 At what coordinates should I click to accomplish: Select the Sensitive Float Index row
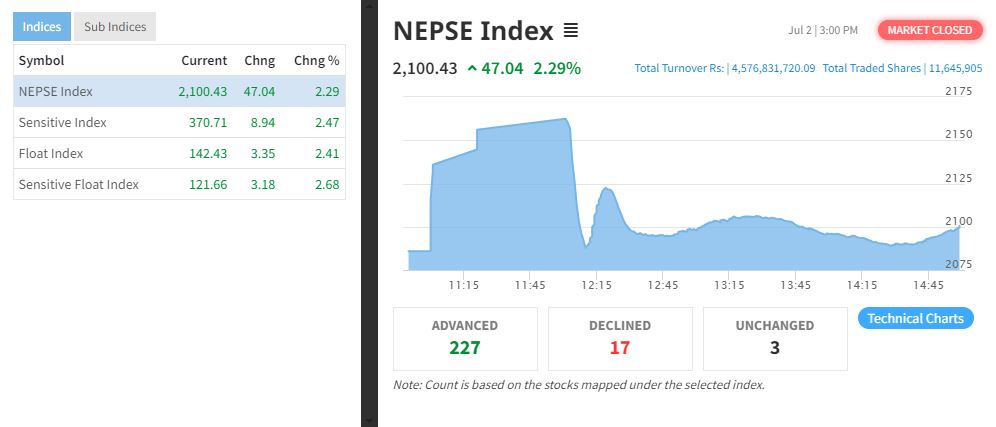click(x=179, y=184)
